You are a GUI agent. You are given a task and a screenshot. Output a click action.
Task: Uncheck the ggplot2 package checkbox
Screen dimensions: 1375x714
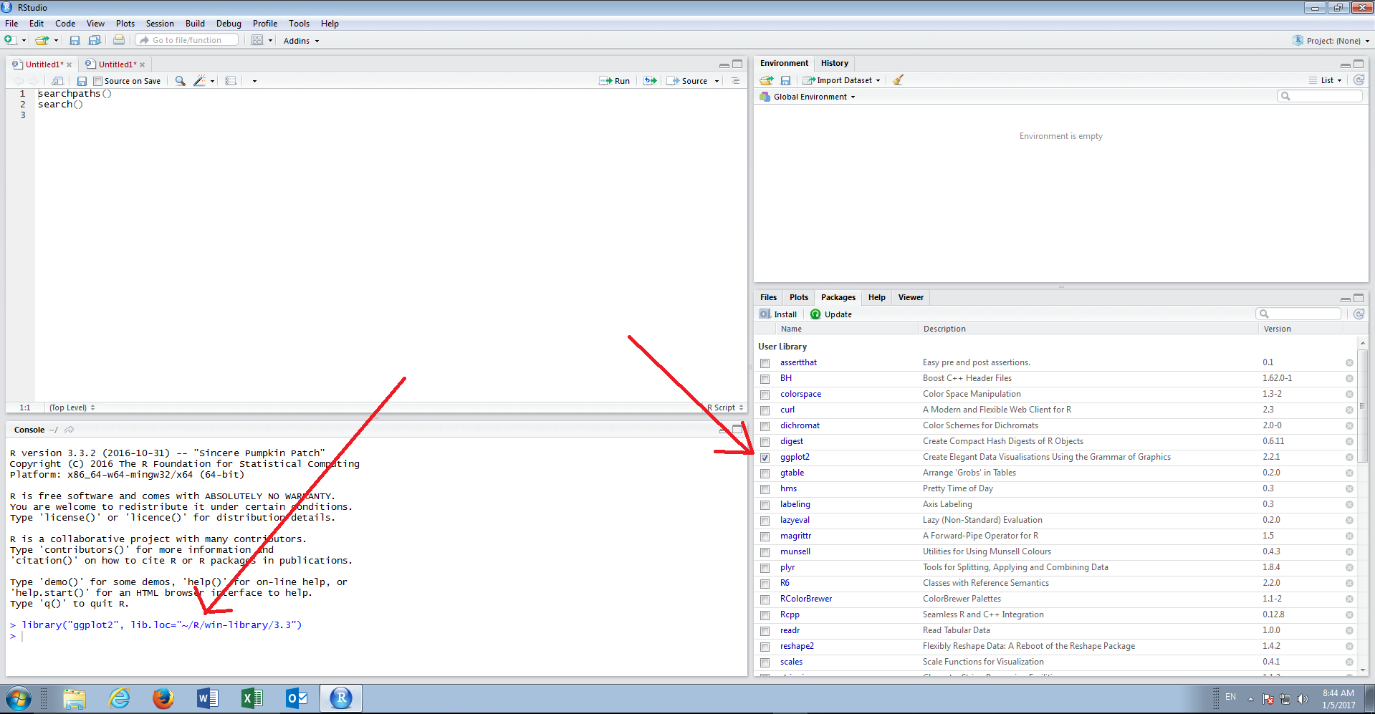pos(765,457)
